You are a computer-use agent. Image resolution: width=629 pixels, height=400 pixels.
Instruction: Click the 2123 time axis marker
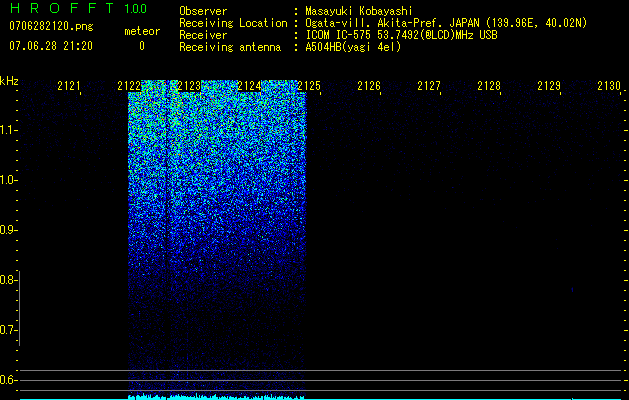189,86
